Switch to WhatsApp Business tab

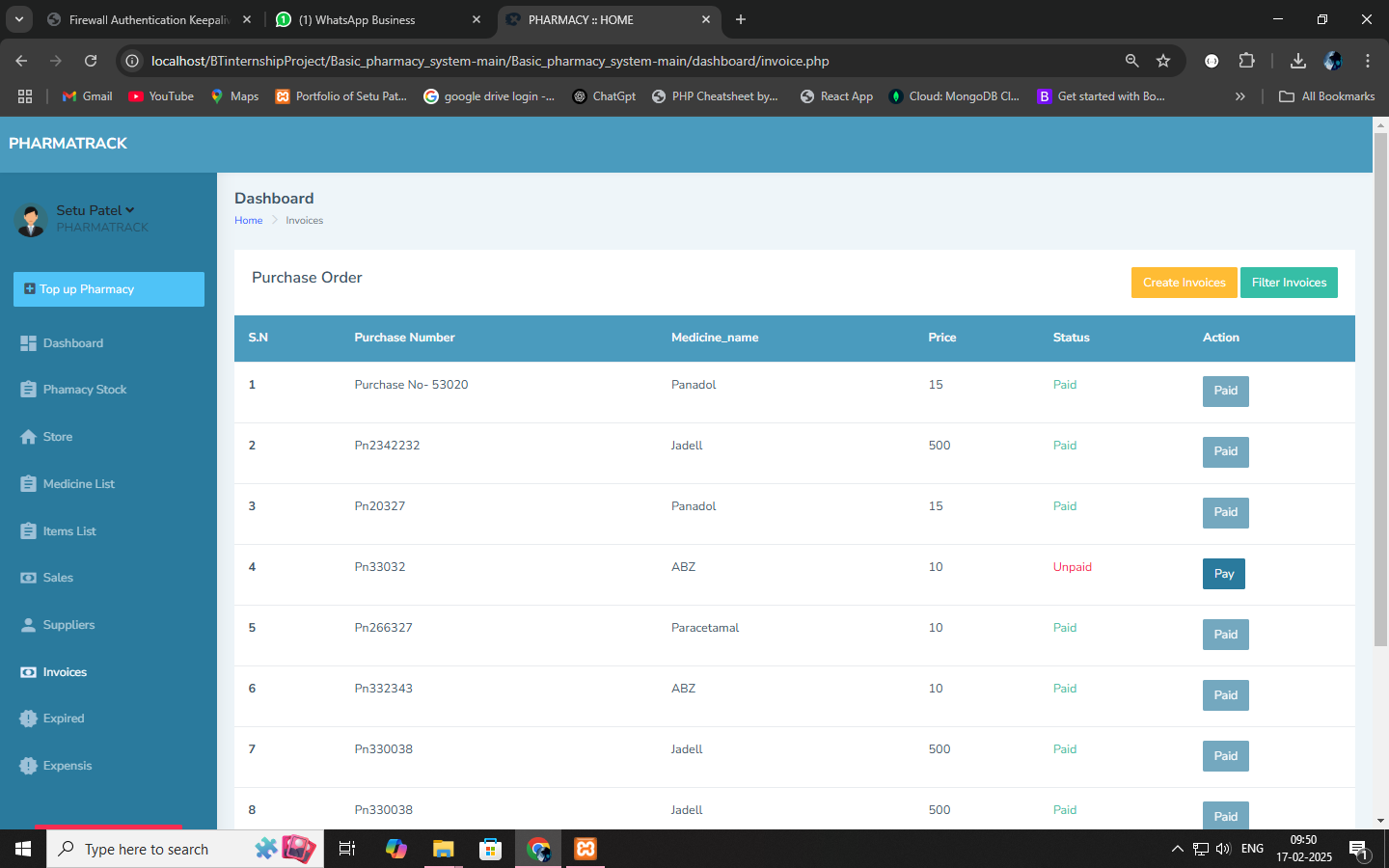378,19
